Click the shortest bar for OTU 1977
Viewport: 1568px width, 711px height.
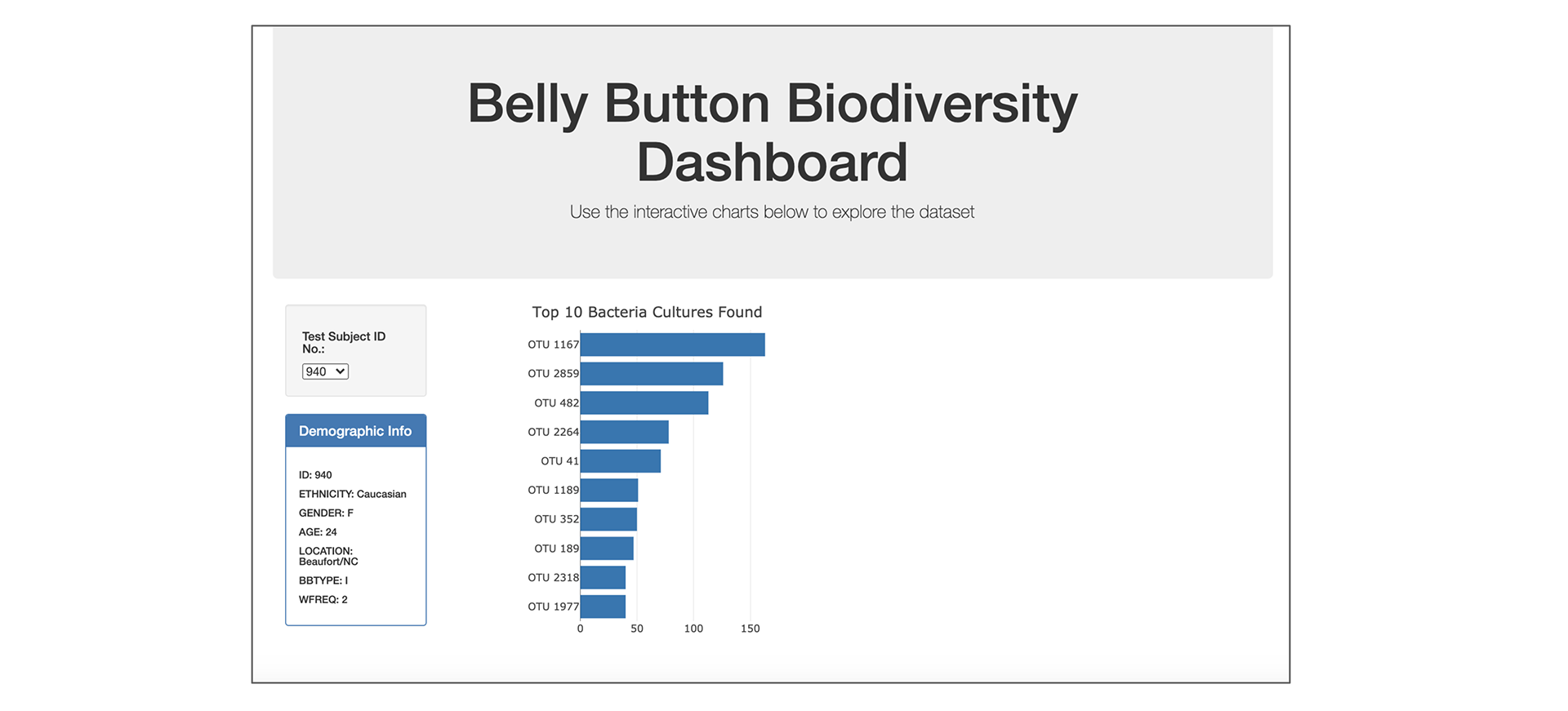602,607
